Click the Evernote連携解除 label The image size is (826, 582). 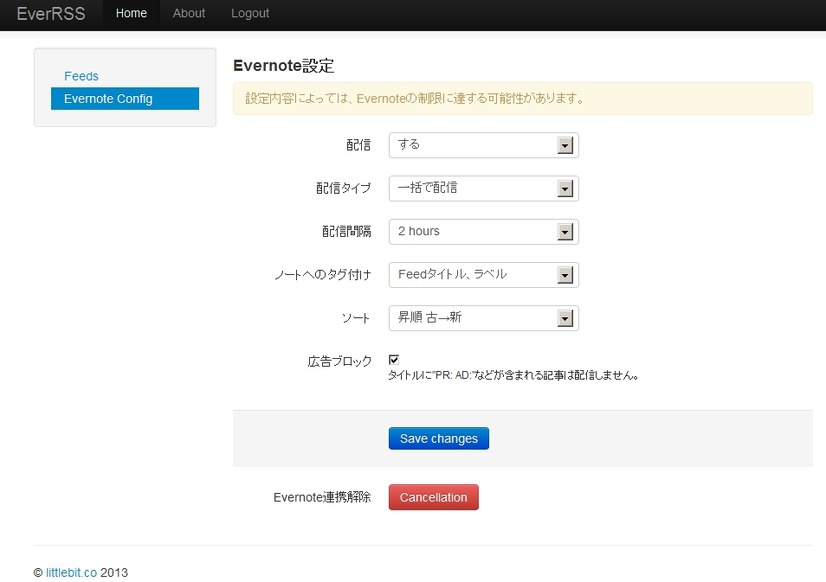pyautogui.click(x=322, y=497)
